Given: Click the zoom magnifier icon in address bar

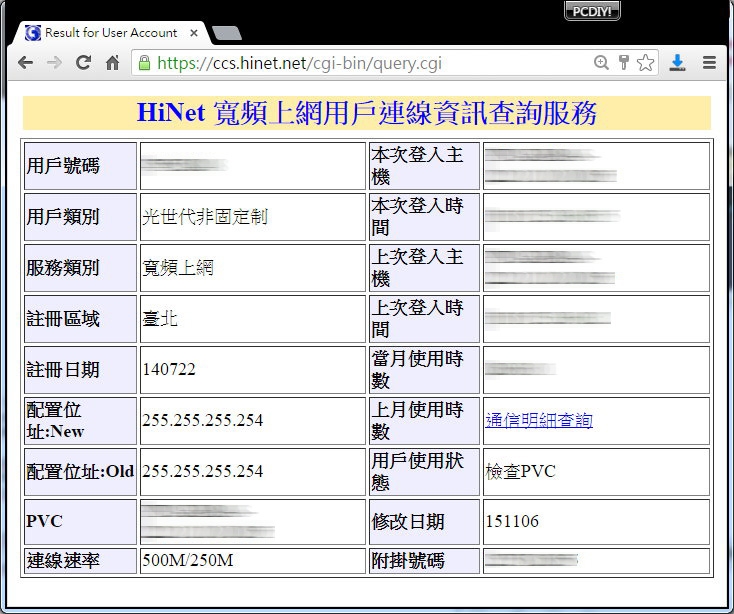Looking at the screenshot, I should [x=601, y=62].
